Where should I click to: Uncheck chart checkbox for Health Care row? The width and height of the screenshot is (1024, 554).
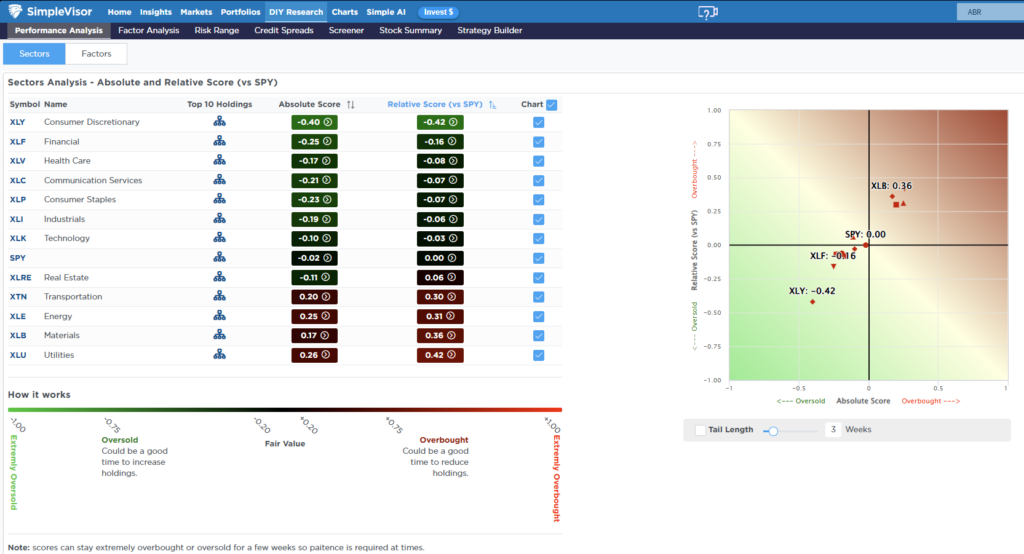point(539,161)
